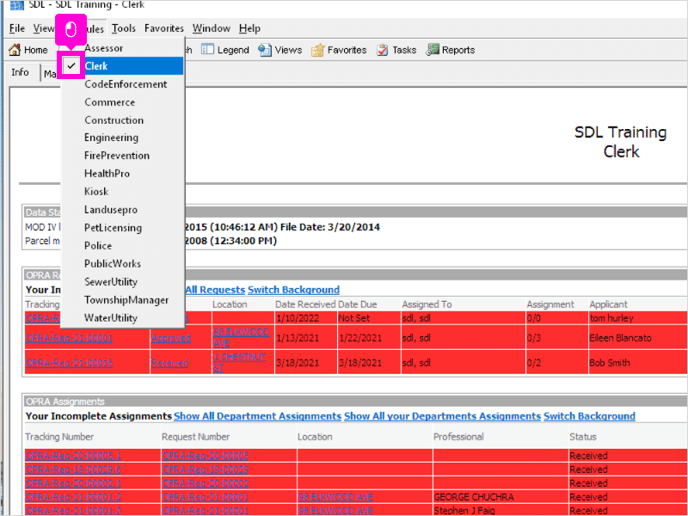Pick the Kiosk module
Screen dimensions: 688x516
pos(122,192)
